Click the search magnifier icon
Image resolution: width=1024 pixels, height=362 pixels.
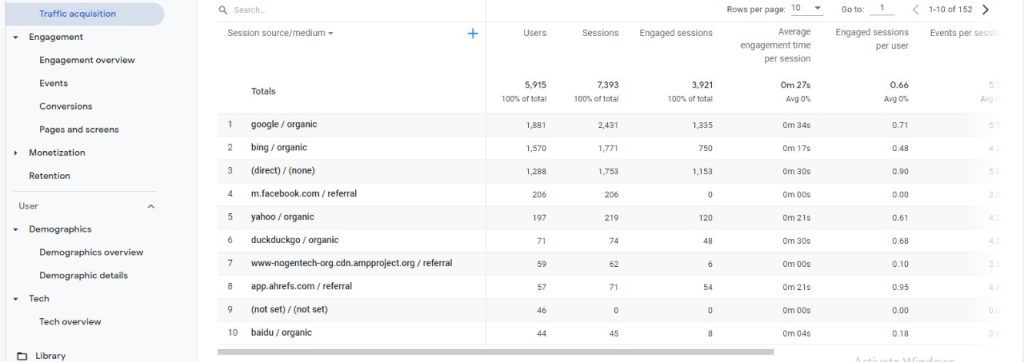pyautogui.click(x=223, y=10)
